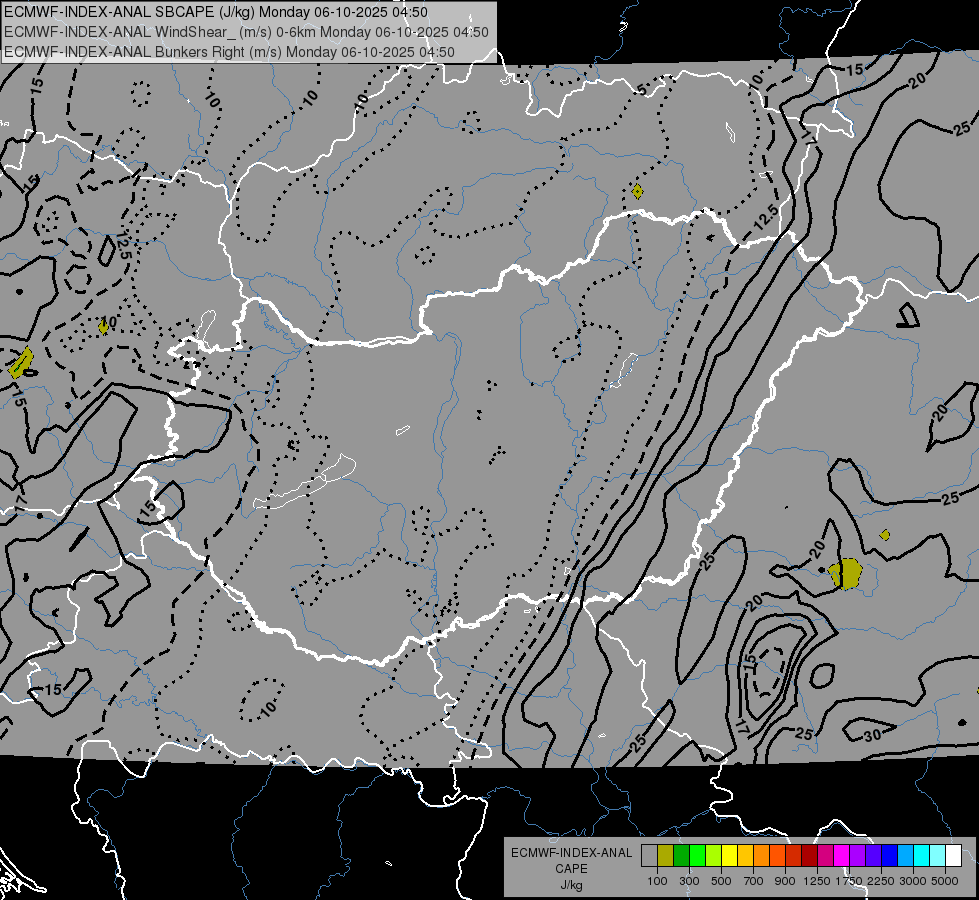979x900 pixels.
Task: Select the bright green CAPE legend swatch
Action: pyautogui.click(x=697, y=856)
